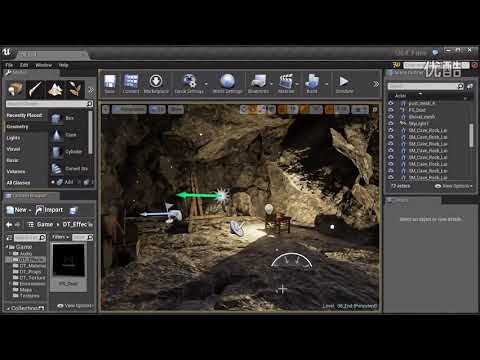Viewport: 480px width, 360px height.
Task: Toggle visibility of SkyLight1 actor
Action: point(391,123)
